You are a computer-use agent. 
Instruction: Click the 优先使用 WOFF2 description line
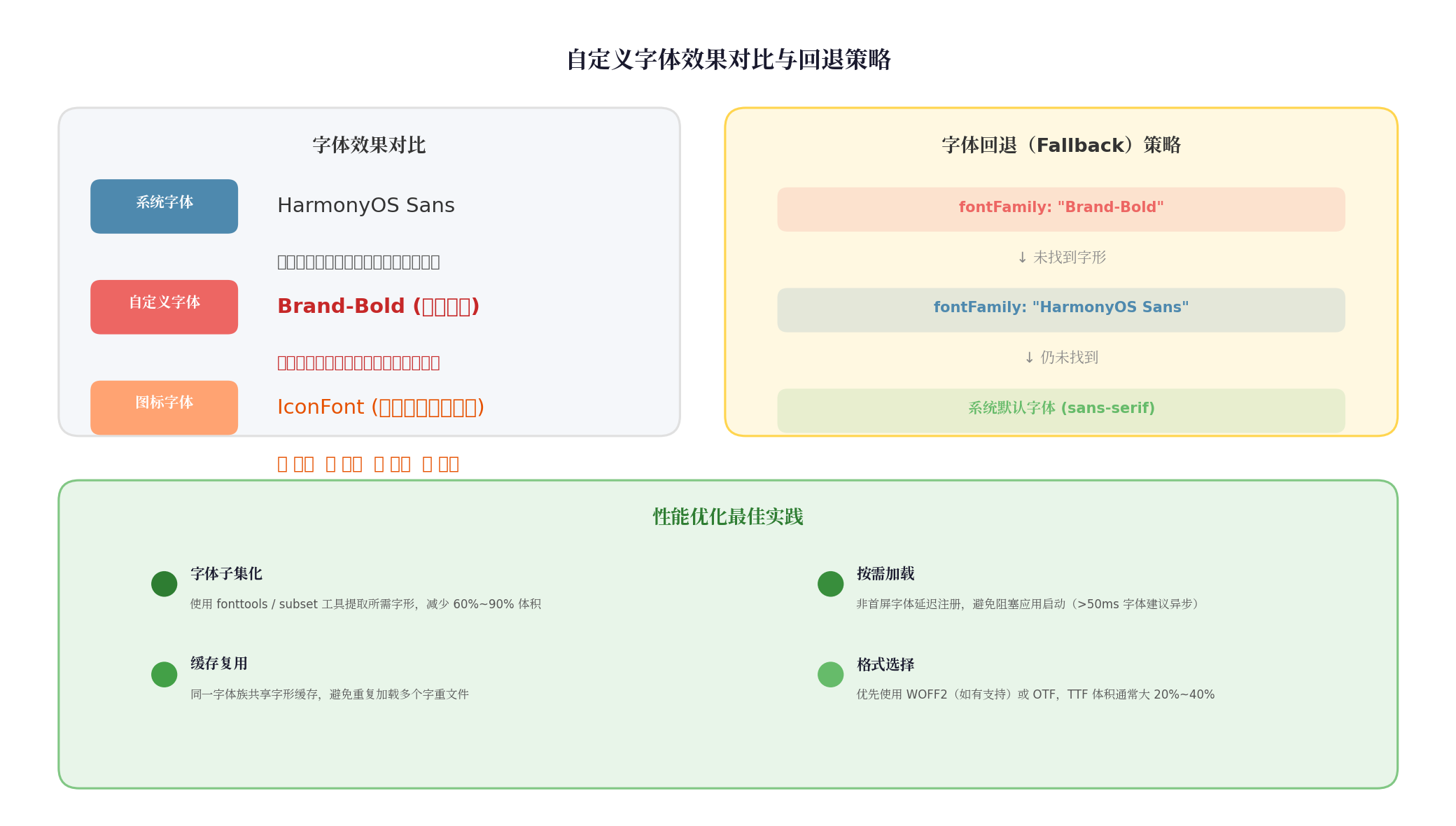click(x=1035, y=694)
